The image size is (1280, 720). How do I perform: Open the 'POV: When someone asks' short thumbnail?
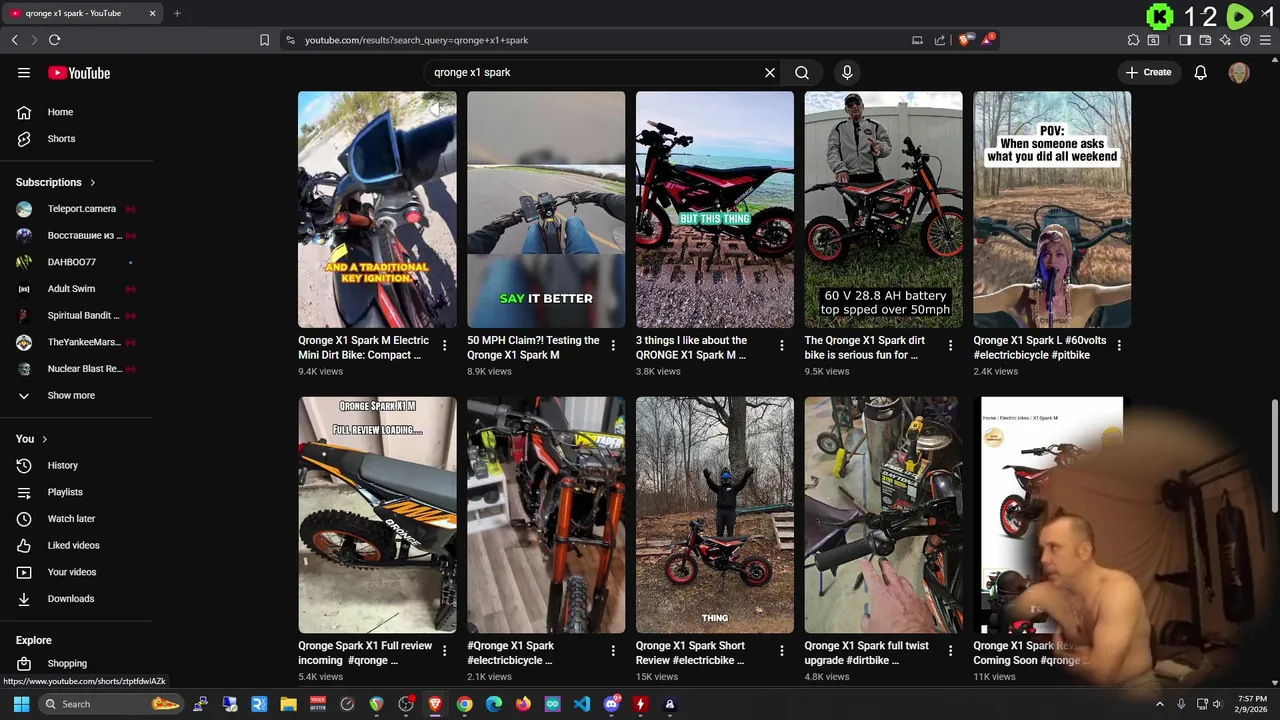coord(1052,210)
